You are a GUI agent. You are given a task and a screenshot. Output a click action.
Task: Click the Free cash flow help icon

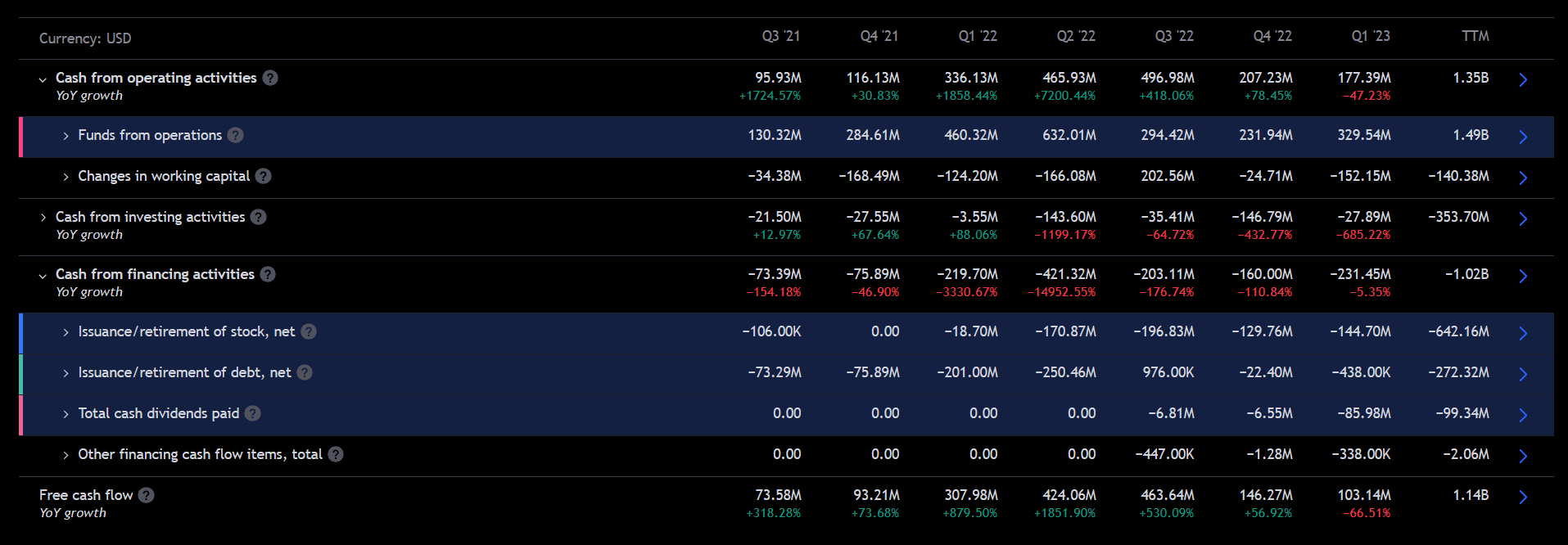click(146, 495)
